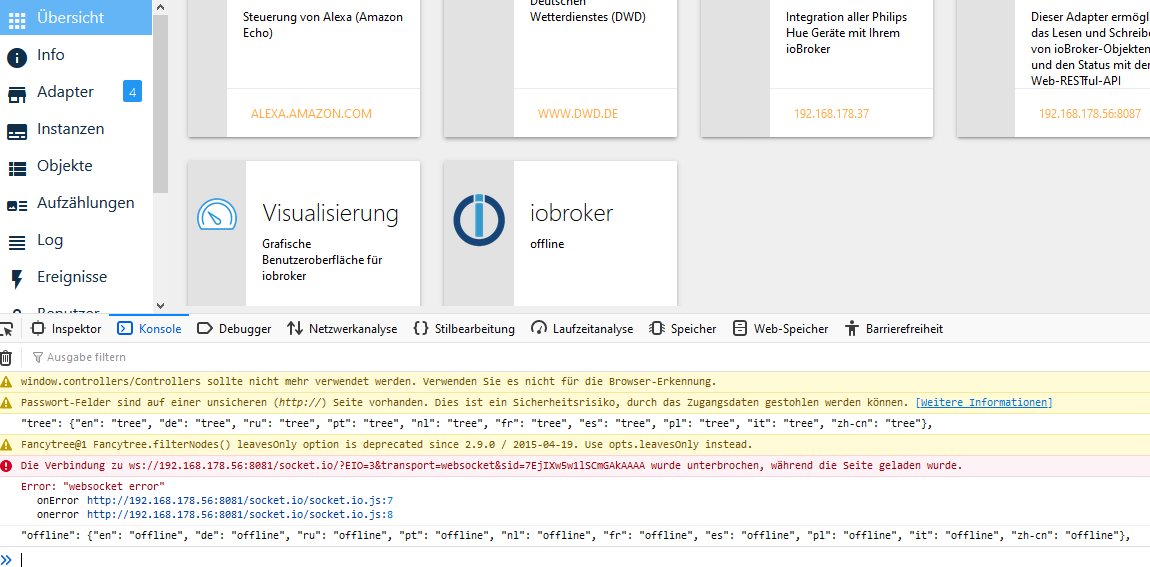Click the Visualisierung card title
Viewport: 1150px width, 567px height.
coord(331,213)
